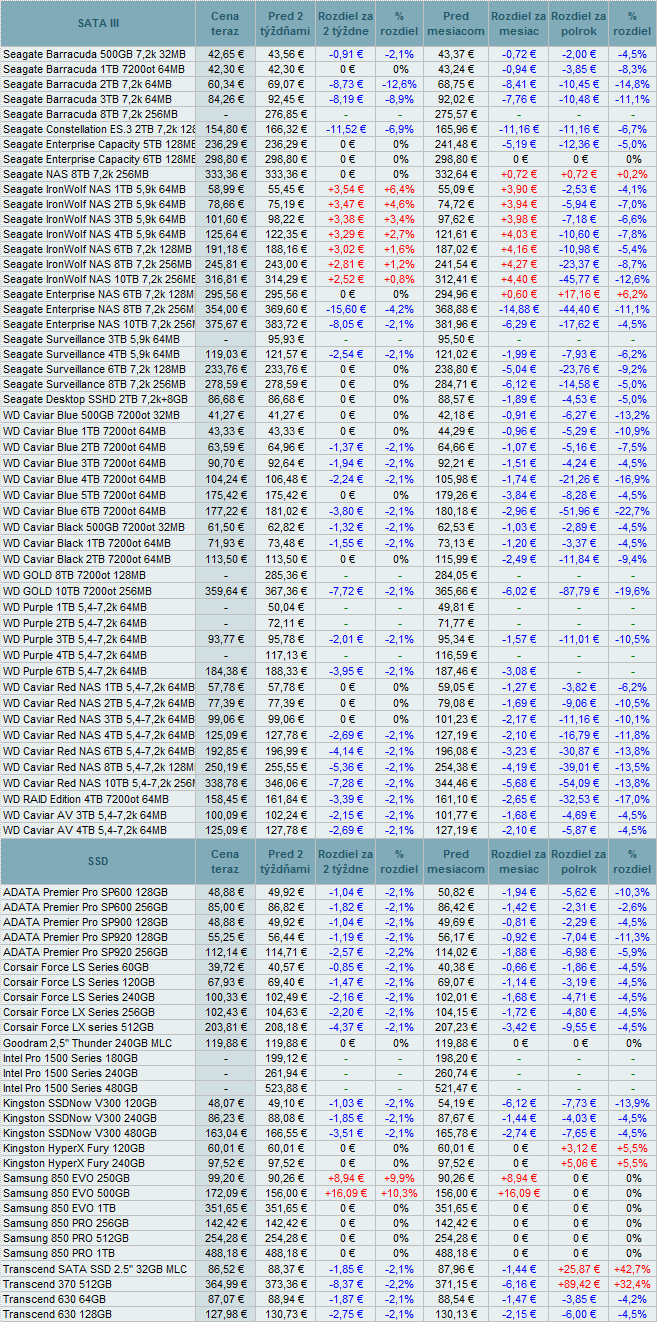Select 351,65 € current price of Samsung 850 EVO 1TB
This screenshot has height=1322, width=657.
[x=225, y=1208]
